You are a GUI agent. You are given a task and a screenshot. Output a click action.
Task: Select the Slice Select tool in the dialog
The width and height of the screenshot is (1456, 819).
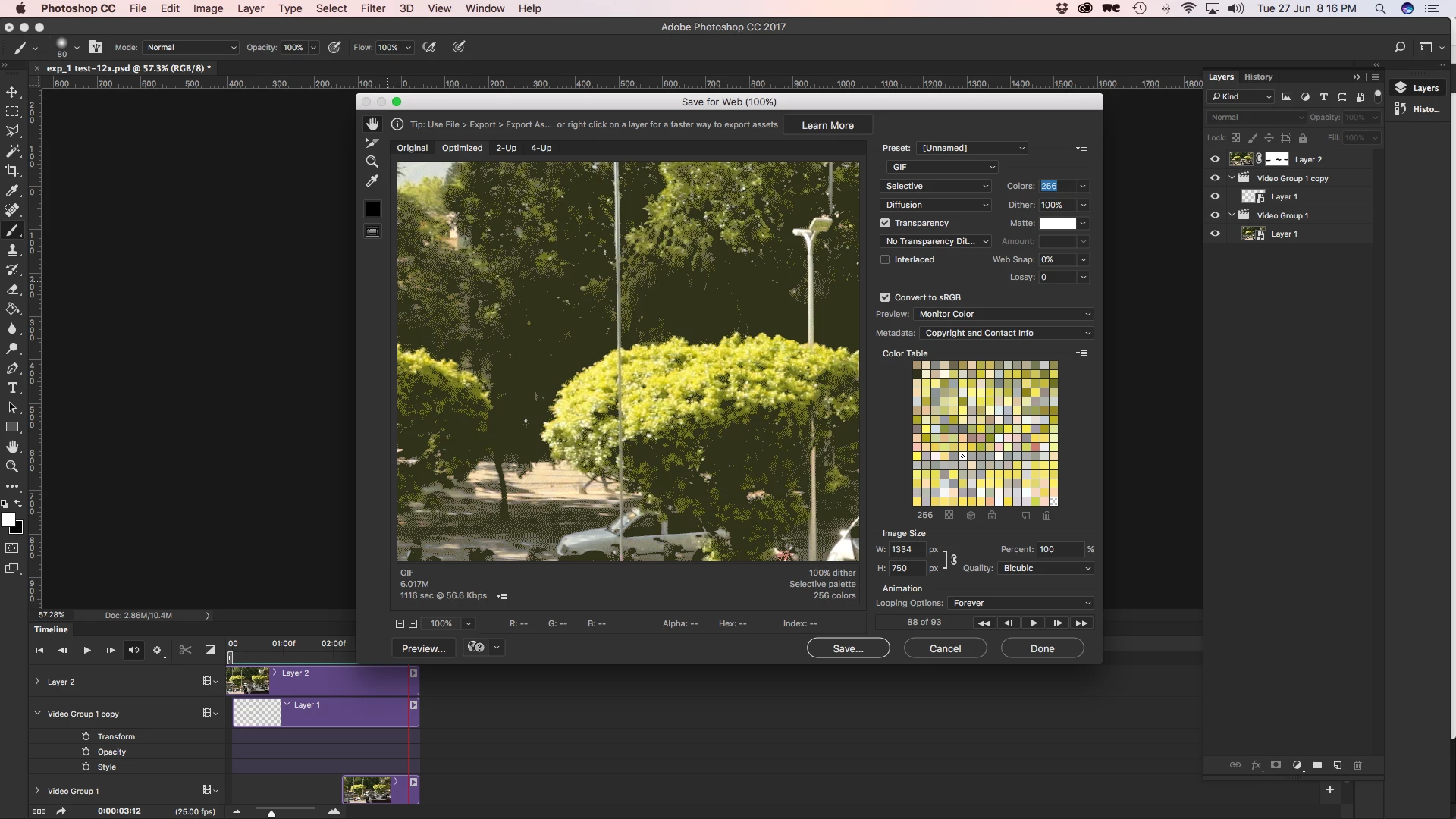coord(372,143)
